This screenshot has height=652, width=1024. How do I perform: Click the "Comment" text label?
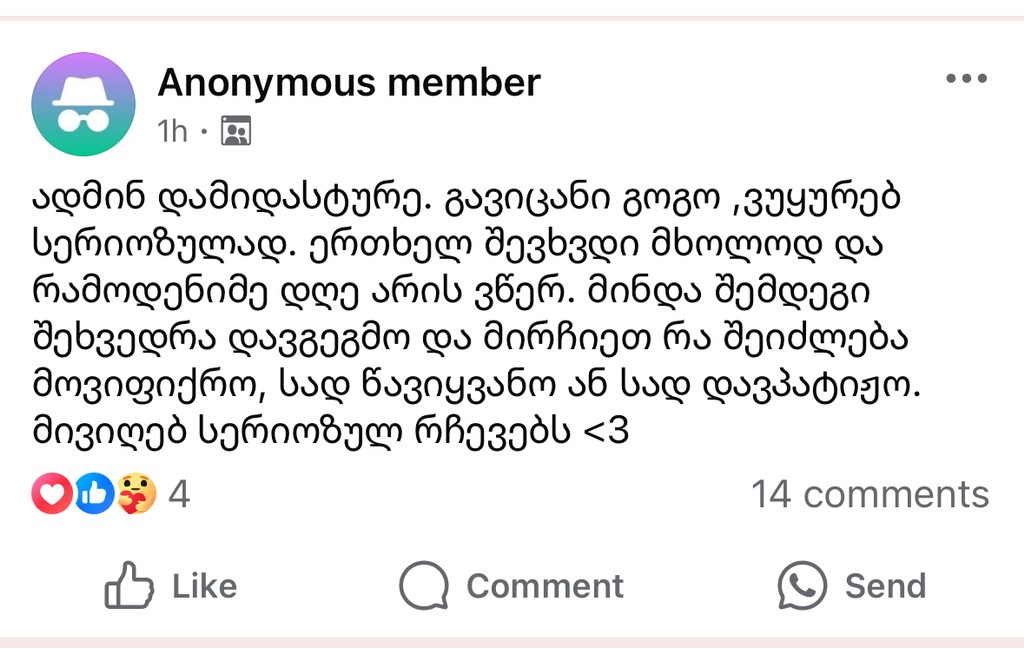click(x=545, y=586)
